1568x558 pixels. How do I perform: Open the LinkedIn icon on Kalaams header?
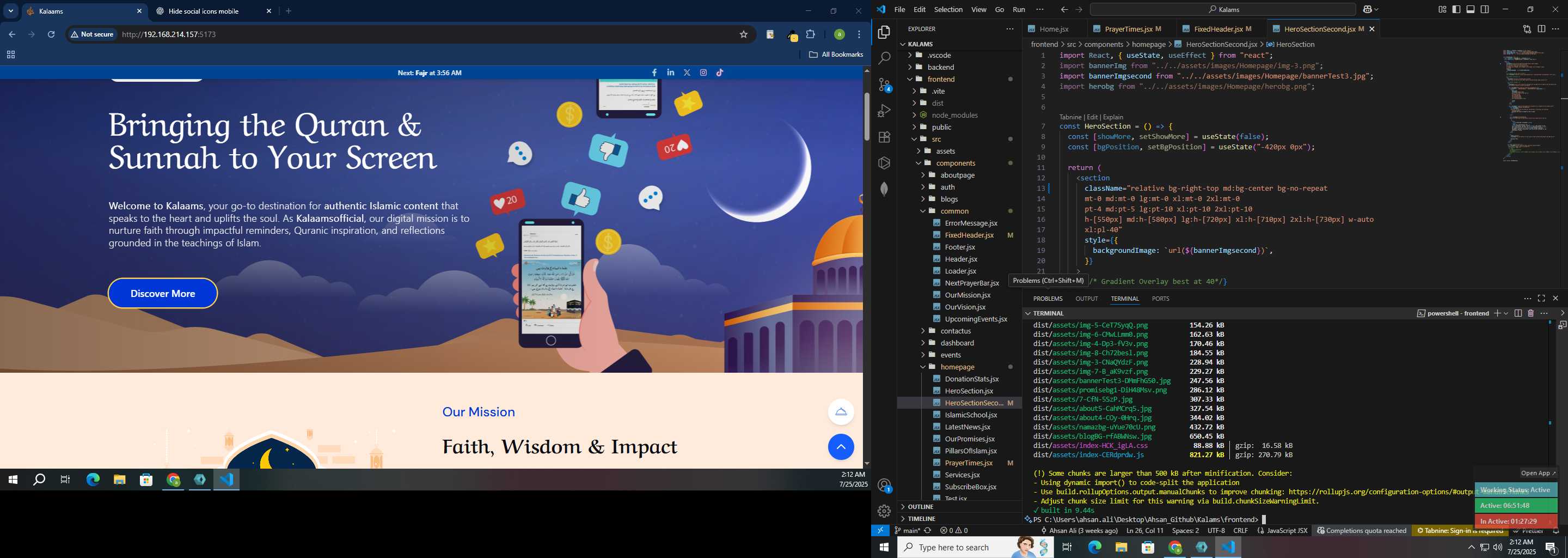tap(671, 72)
